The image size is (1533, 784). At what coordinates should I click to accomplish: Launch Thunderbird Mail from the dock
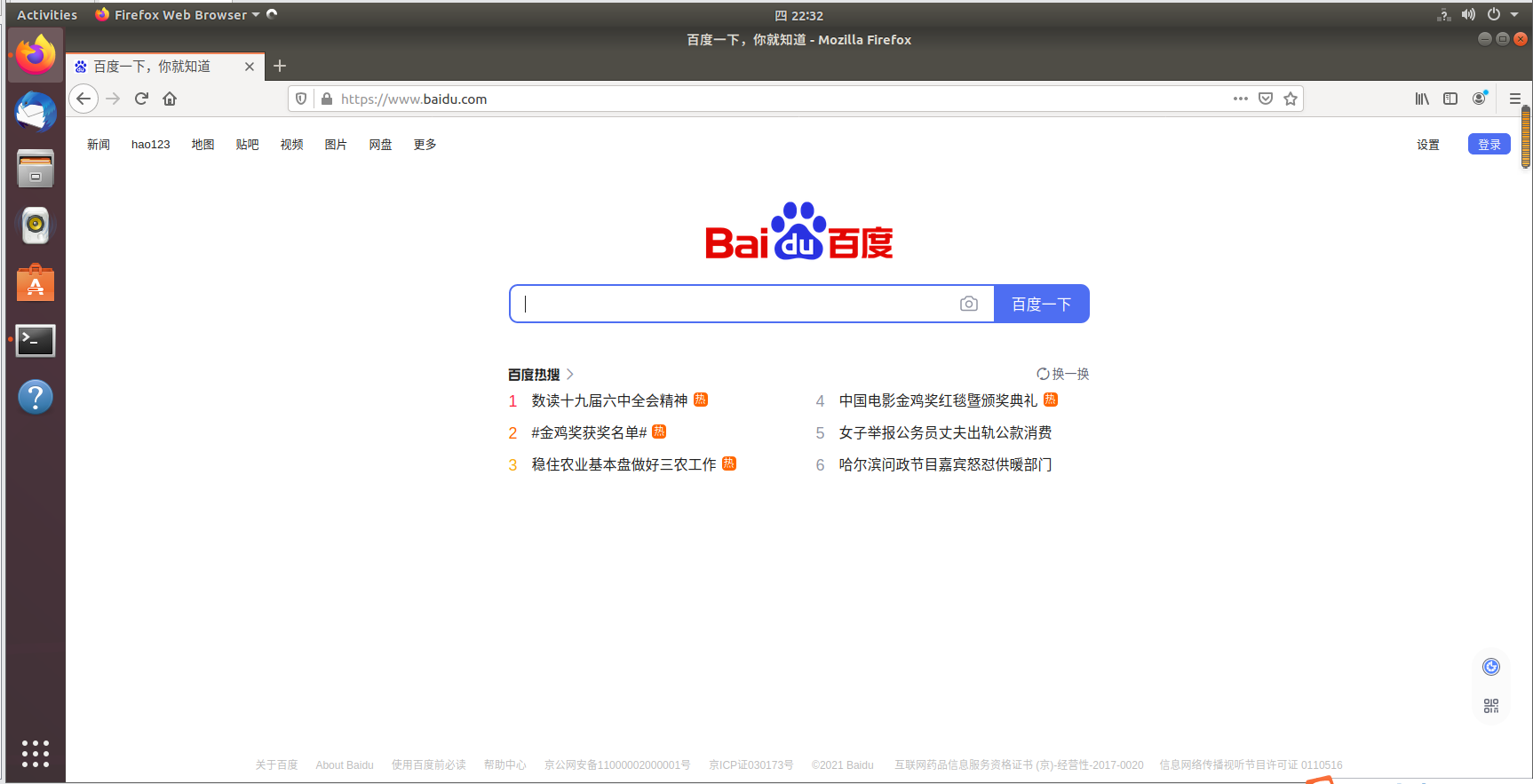[36, 112]
